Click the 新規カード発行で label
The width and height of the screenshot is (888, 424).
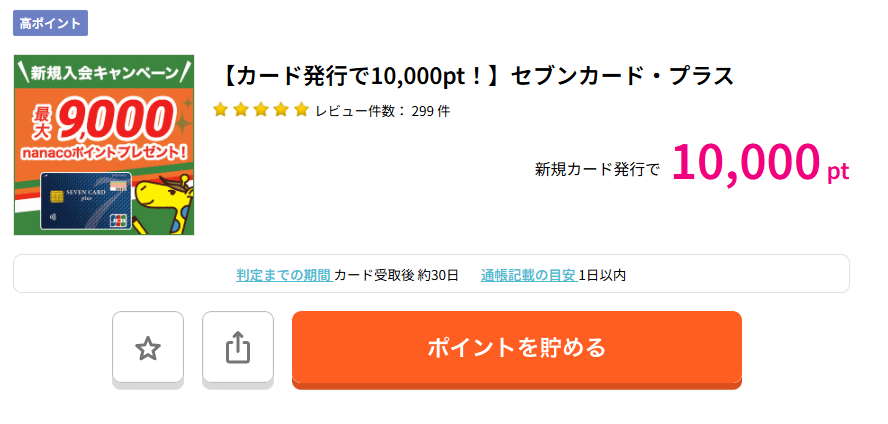(x=597, y=169)
